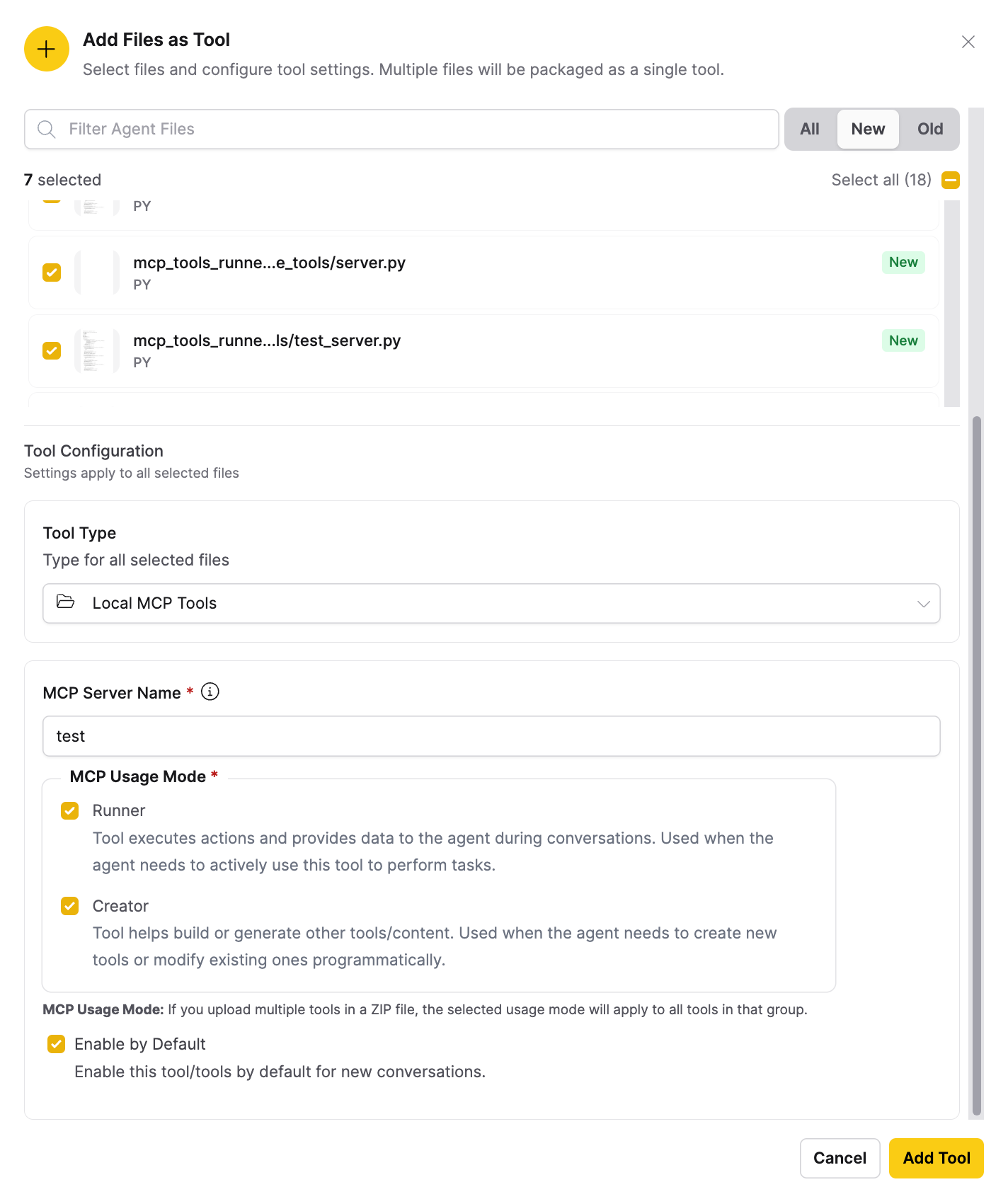This screenshot has height=1199, width=1008.
Task: Click the New badge on test_server.py
Action: click(903, 341)
